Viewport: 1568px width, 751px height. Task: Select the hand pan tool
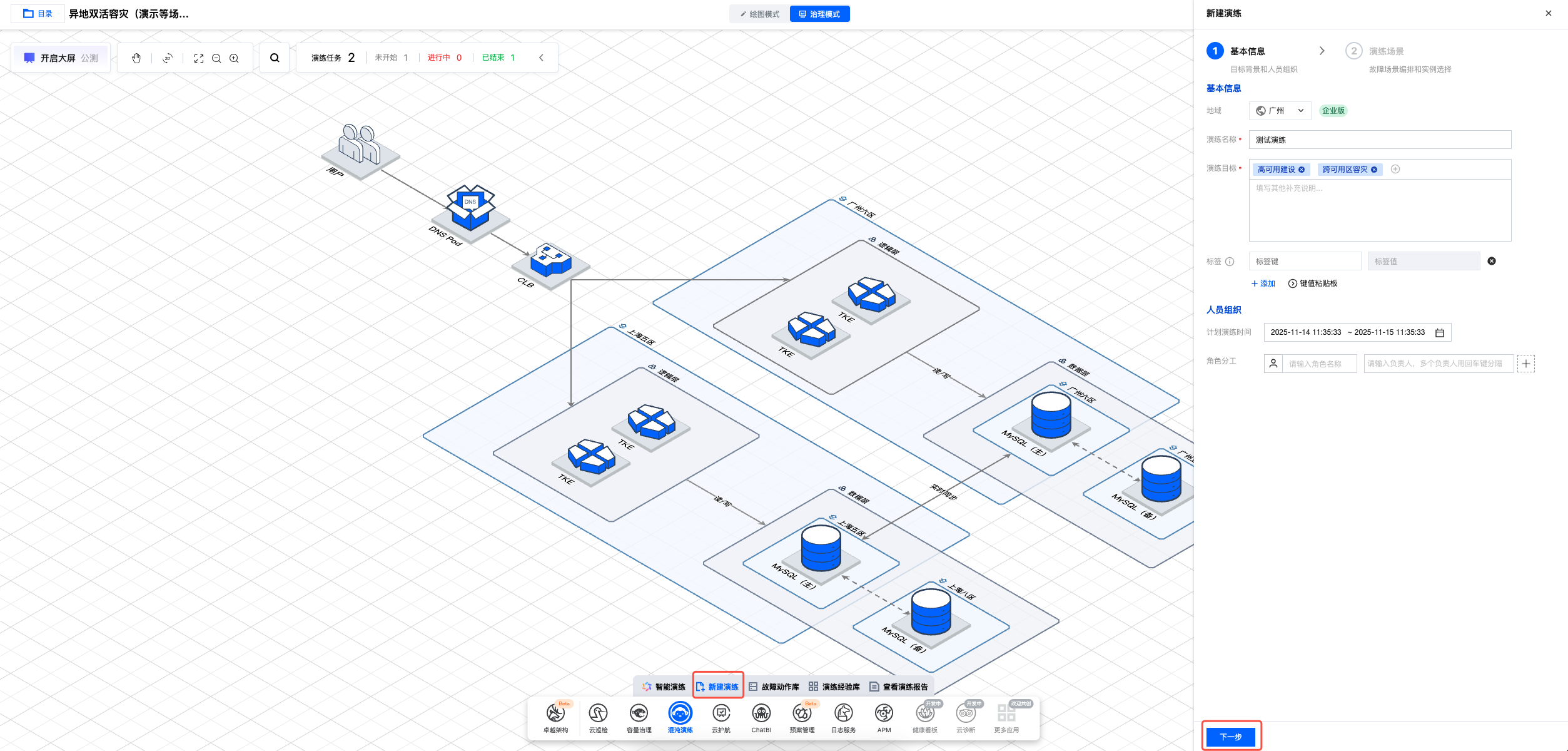point(136,58)
